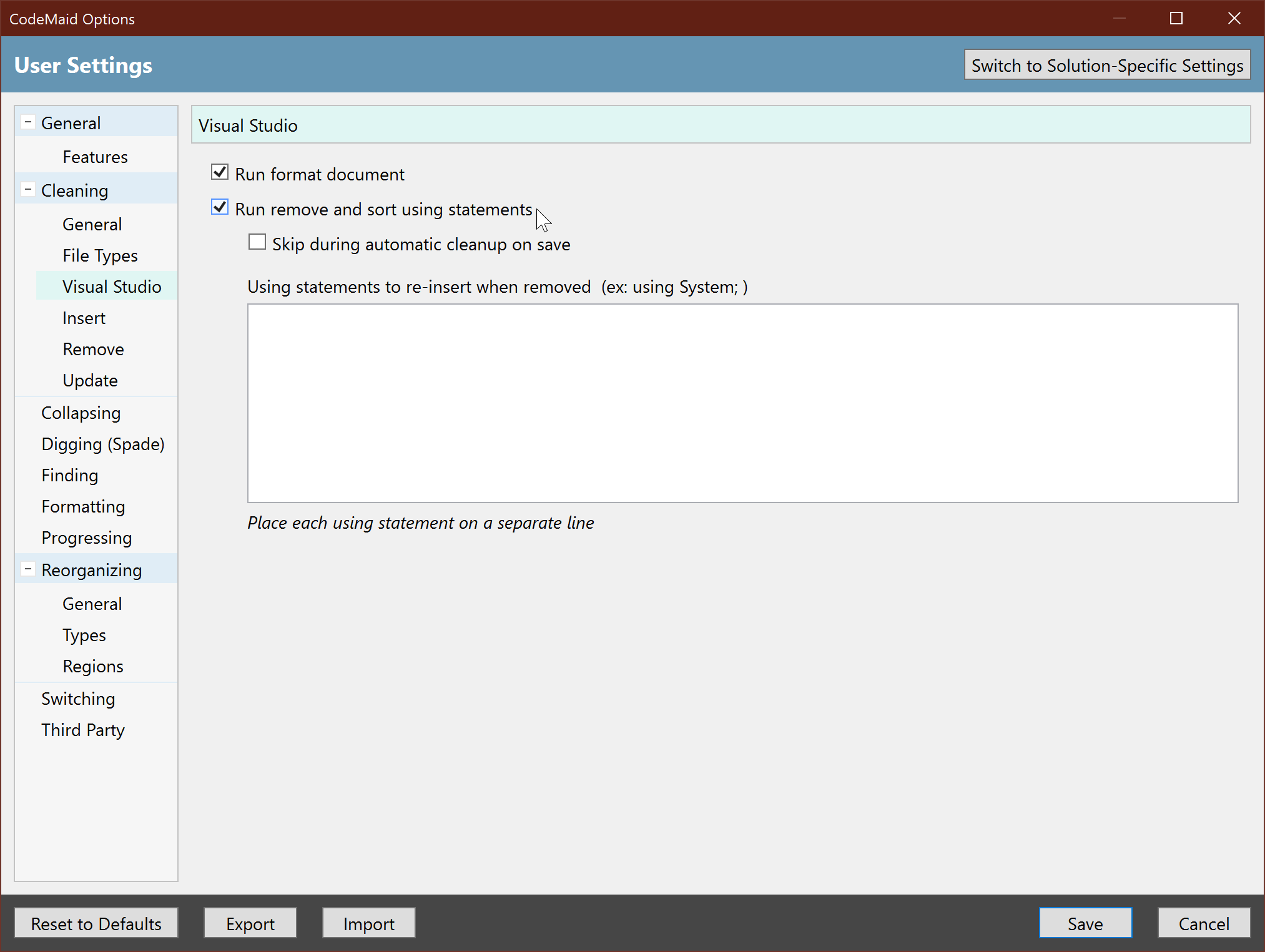This screenshot has width=1265, height=952.
Task: Click Switch to Solution-Specific Settings
Action: [x=1107, y=65]
